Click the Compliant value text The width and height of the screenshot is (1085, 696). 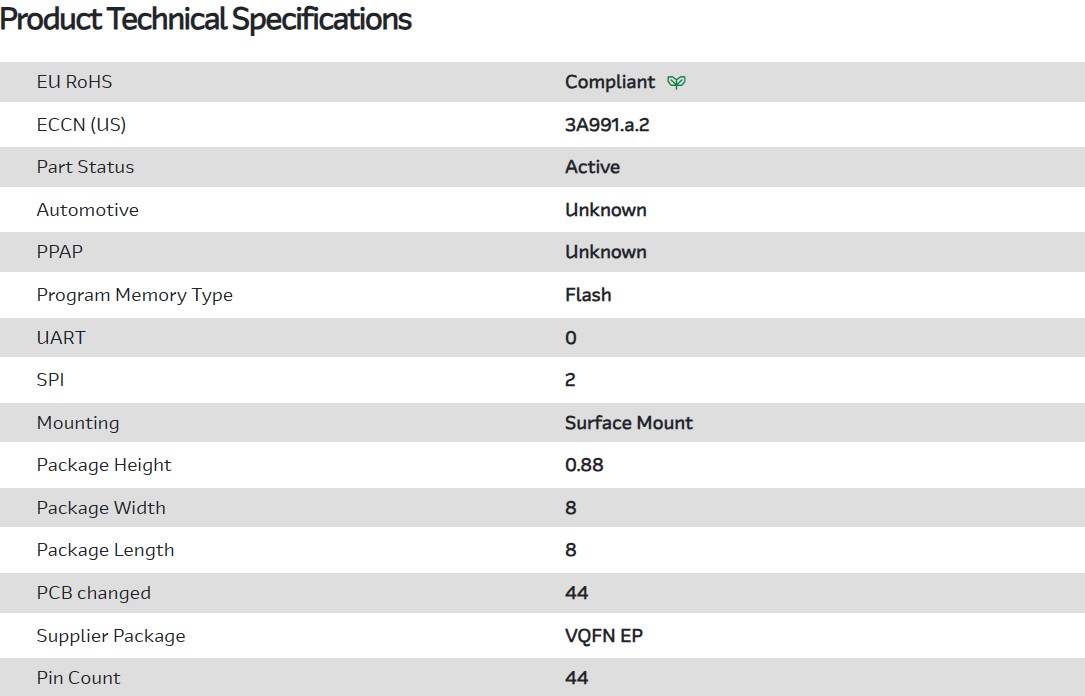point(610,82)
